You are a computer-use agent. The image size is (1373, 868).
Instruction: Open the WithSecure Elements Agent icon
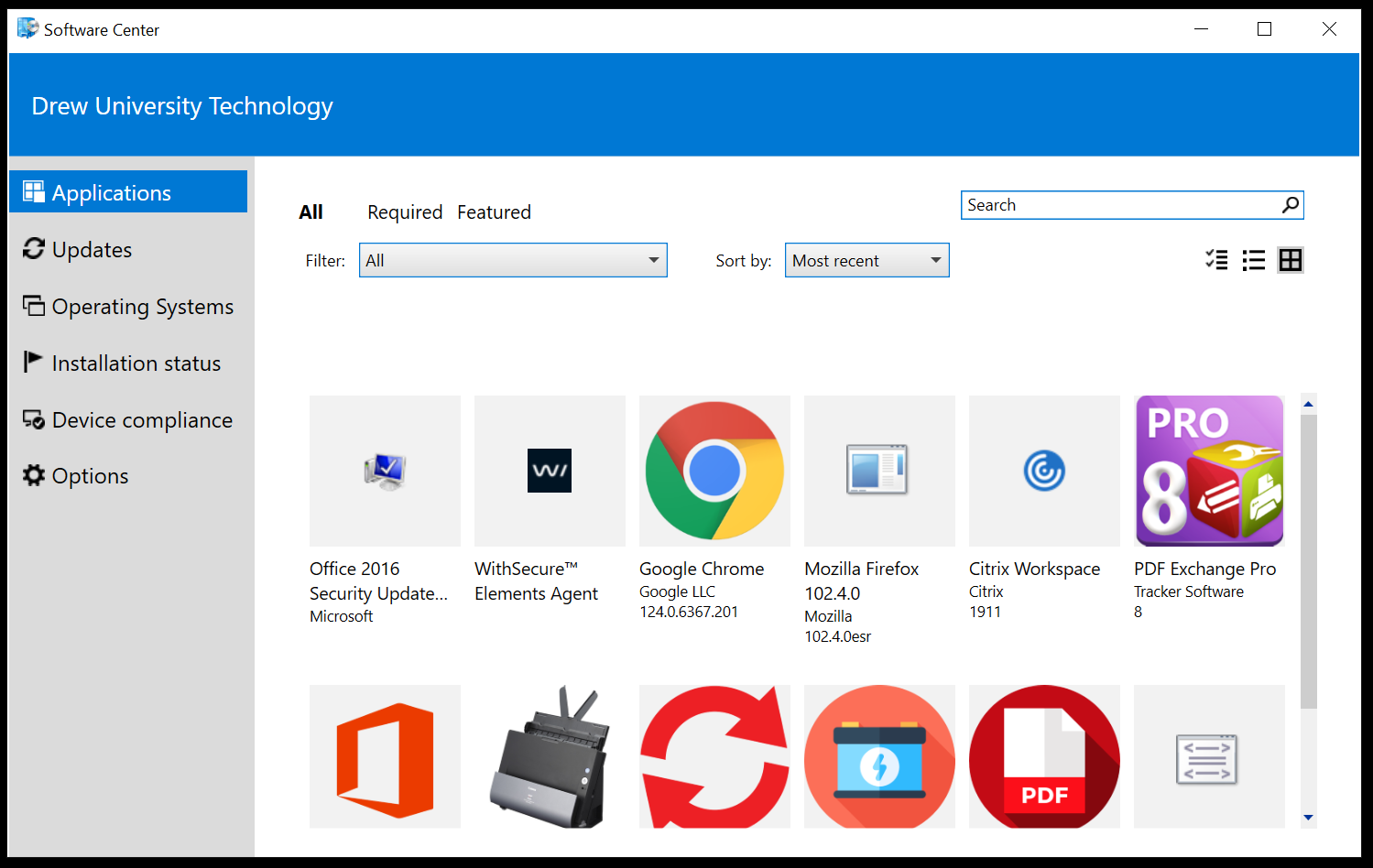550,471
